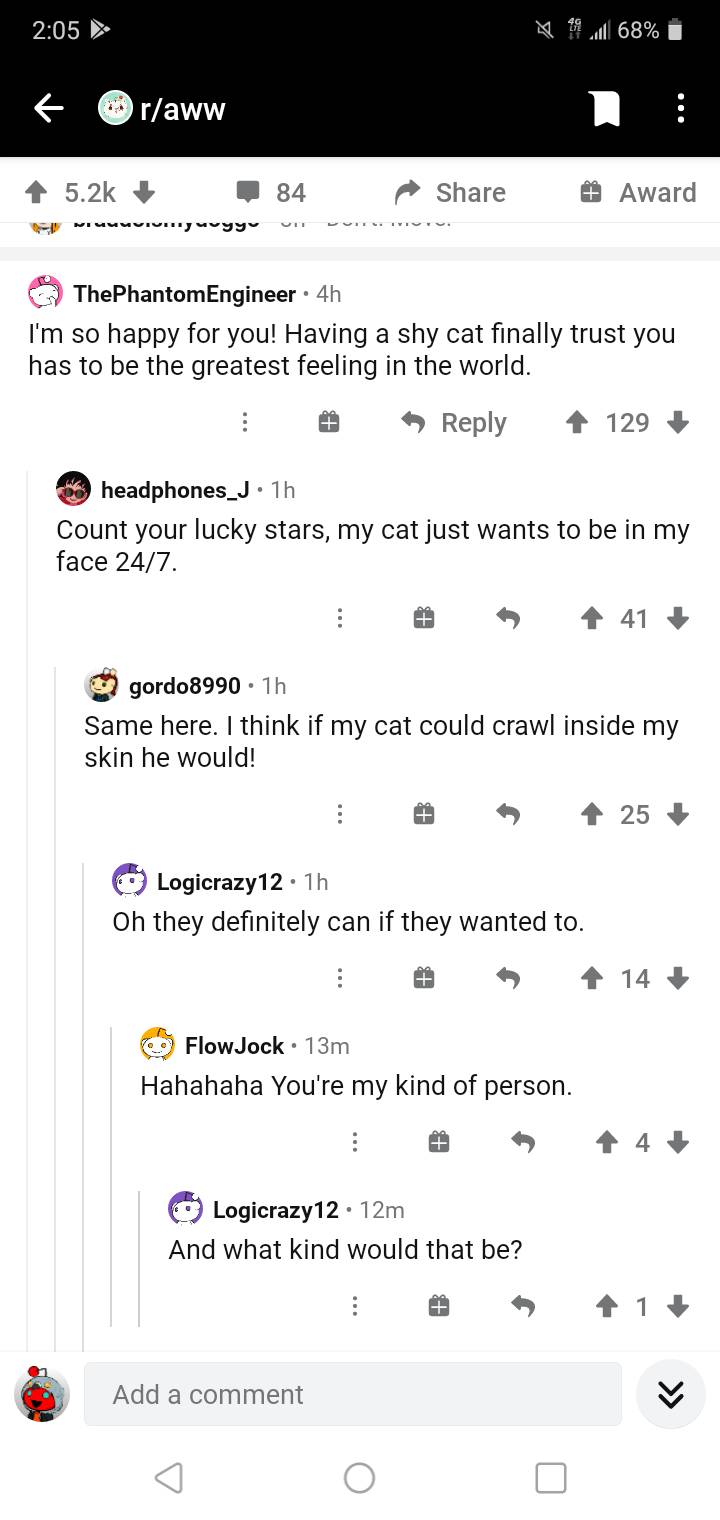
Task: Open the three-dot overflow menu in header
Action: (x=681, y=109)
